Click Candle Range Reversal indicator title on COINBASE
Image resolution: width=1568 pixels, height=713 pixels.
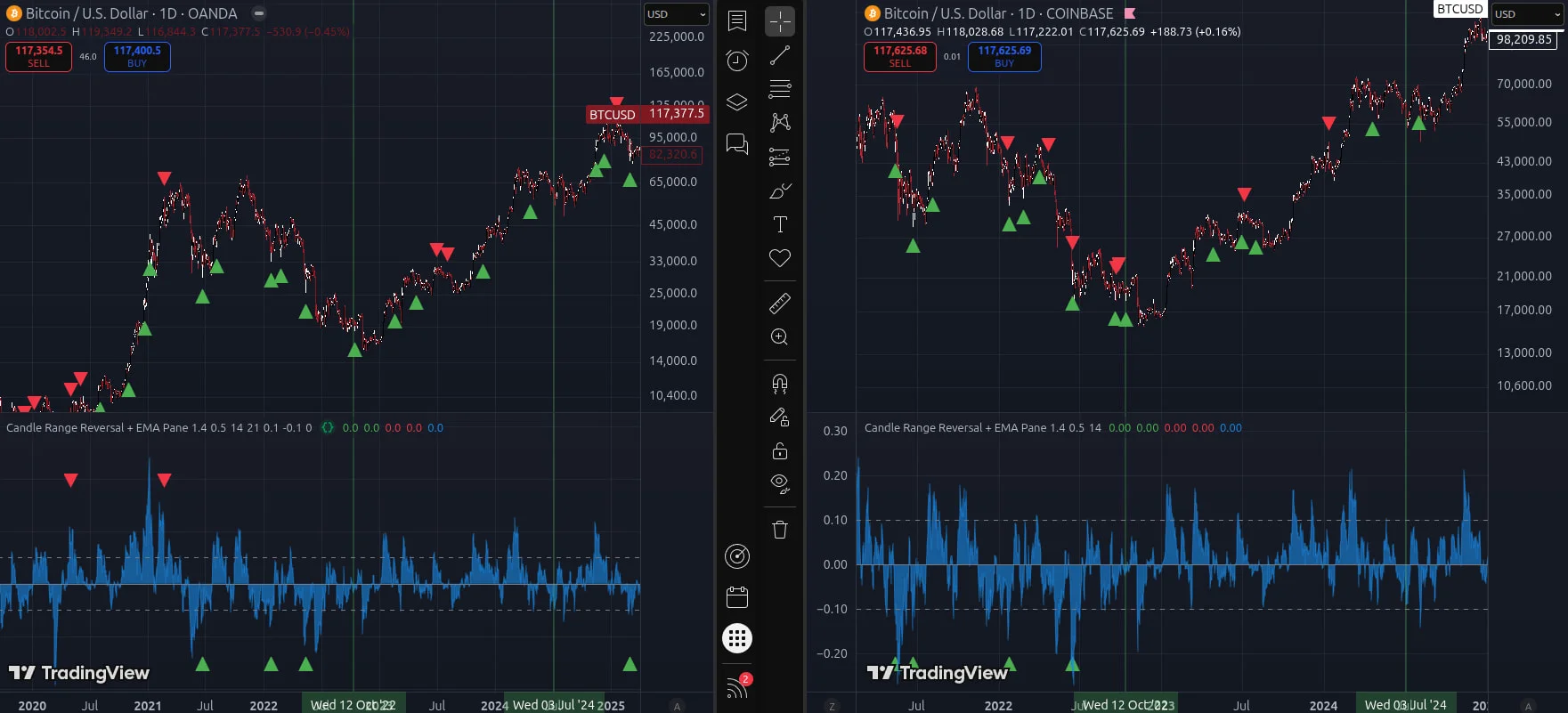[983, 427]
